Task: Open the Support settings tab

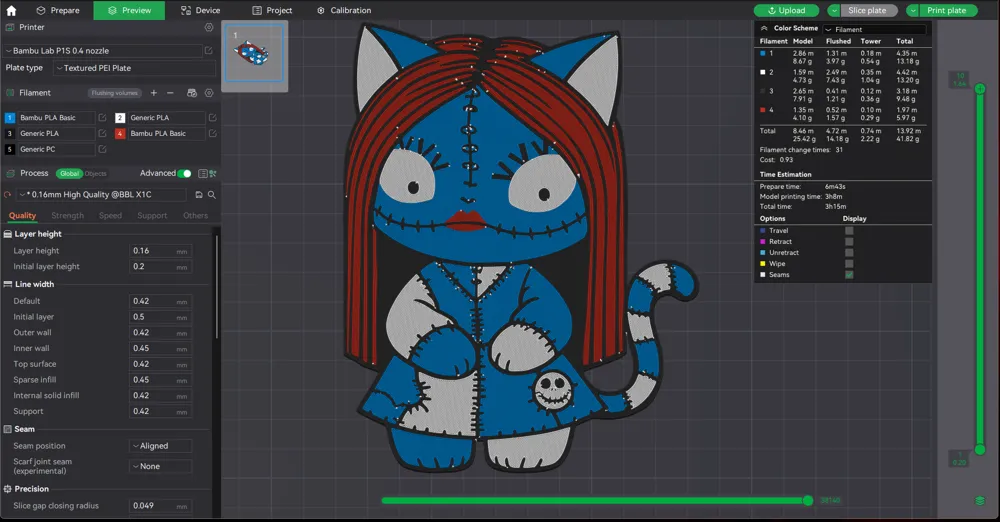Action: pos(152,216)
